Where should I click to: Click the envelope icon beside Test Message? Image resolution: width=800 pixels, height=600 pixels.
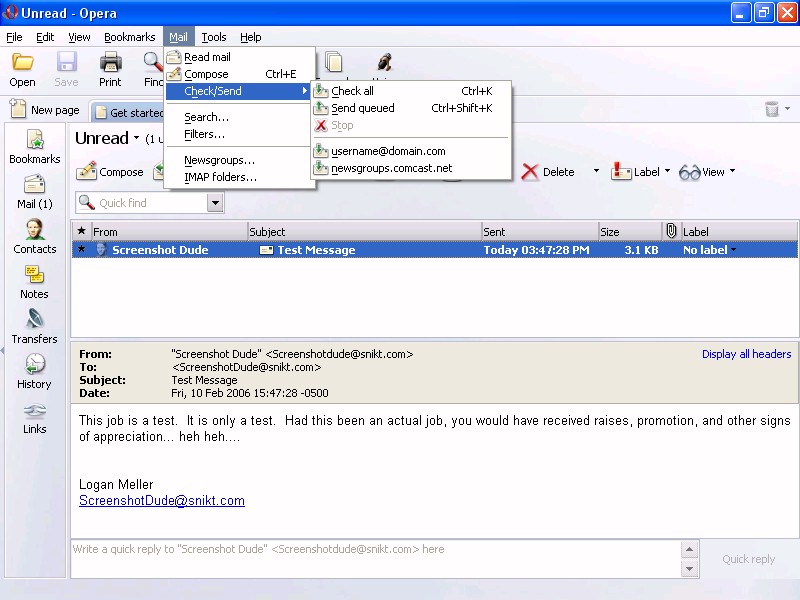(266, 250)
